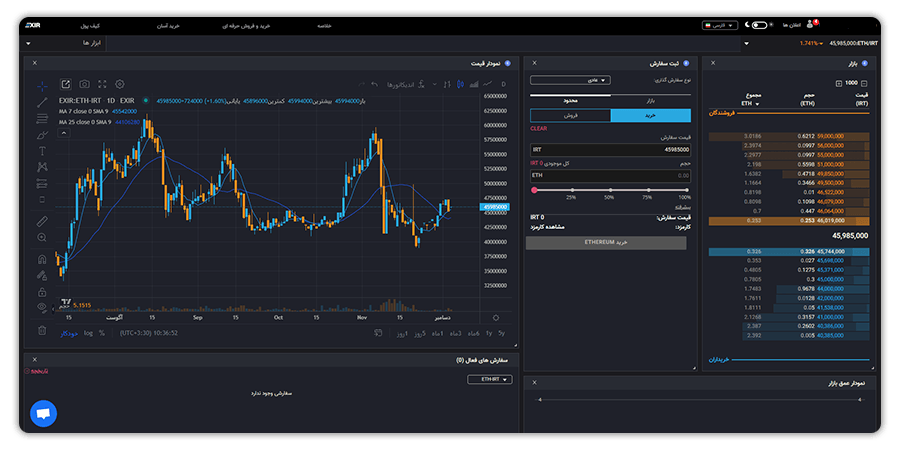900x450 pixels.
Task: Open notifications (اعلان ها)
Action: point(792,25)
